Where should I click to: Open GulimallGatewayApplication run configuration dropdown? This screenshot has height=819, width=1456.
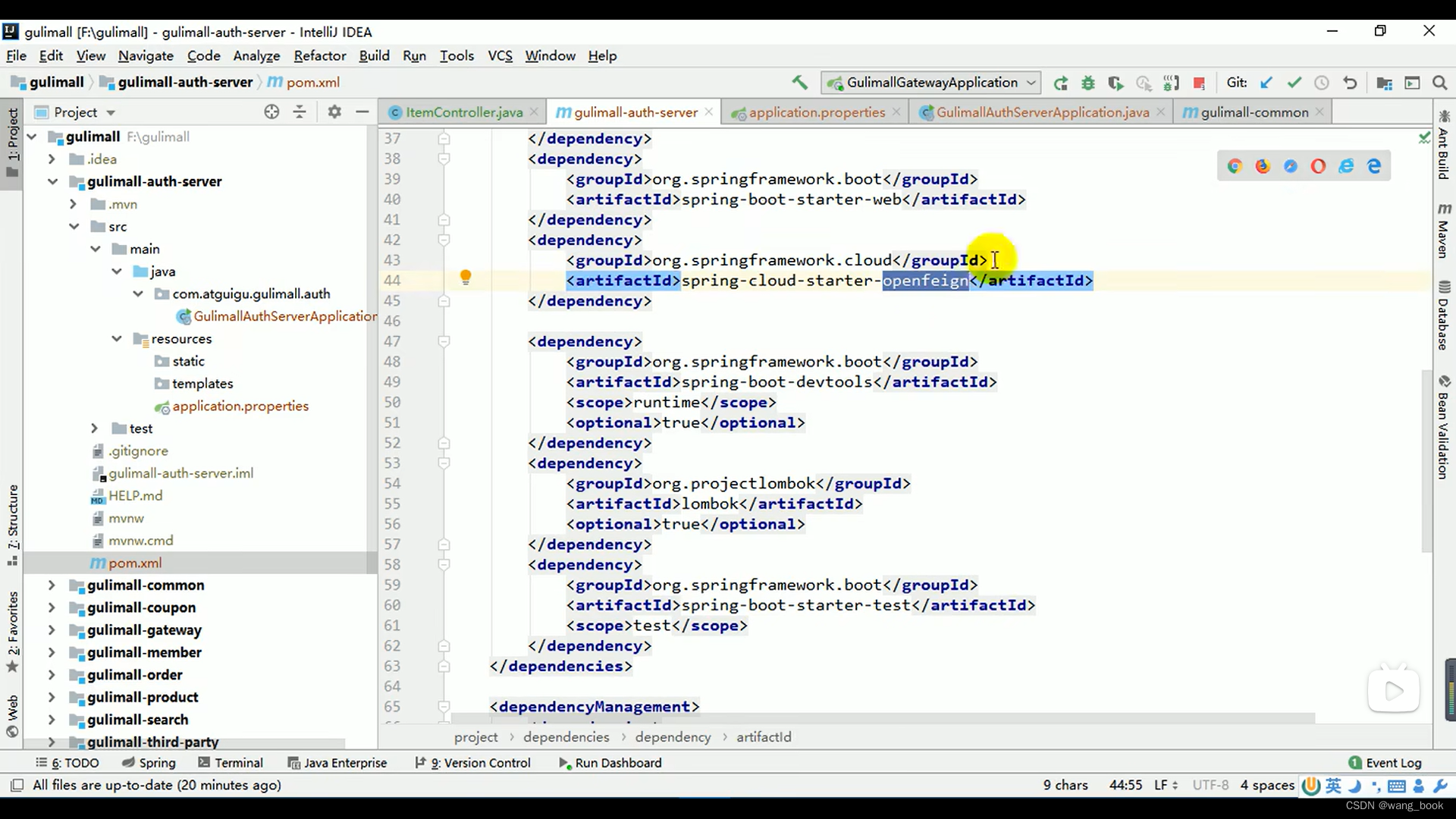(932, 83)
